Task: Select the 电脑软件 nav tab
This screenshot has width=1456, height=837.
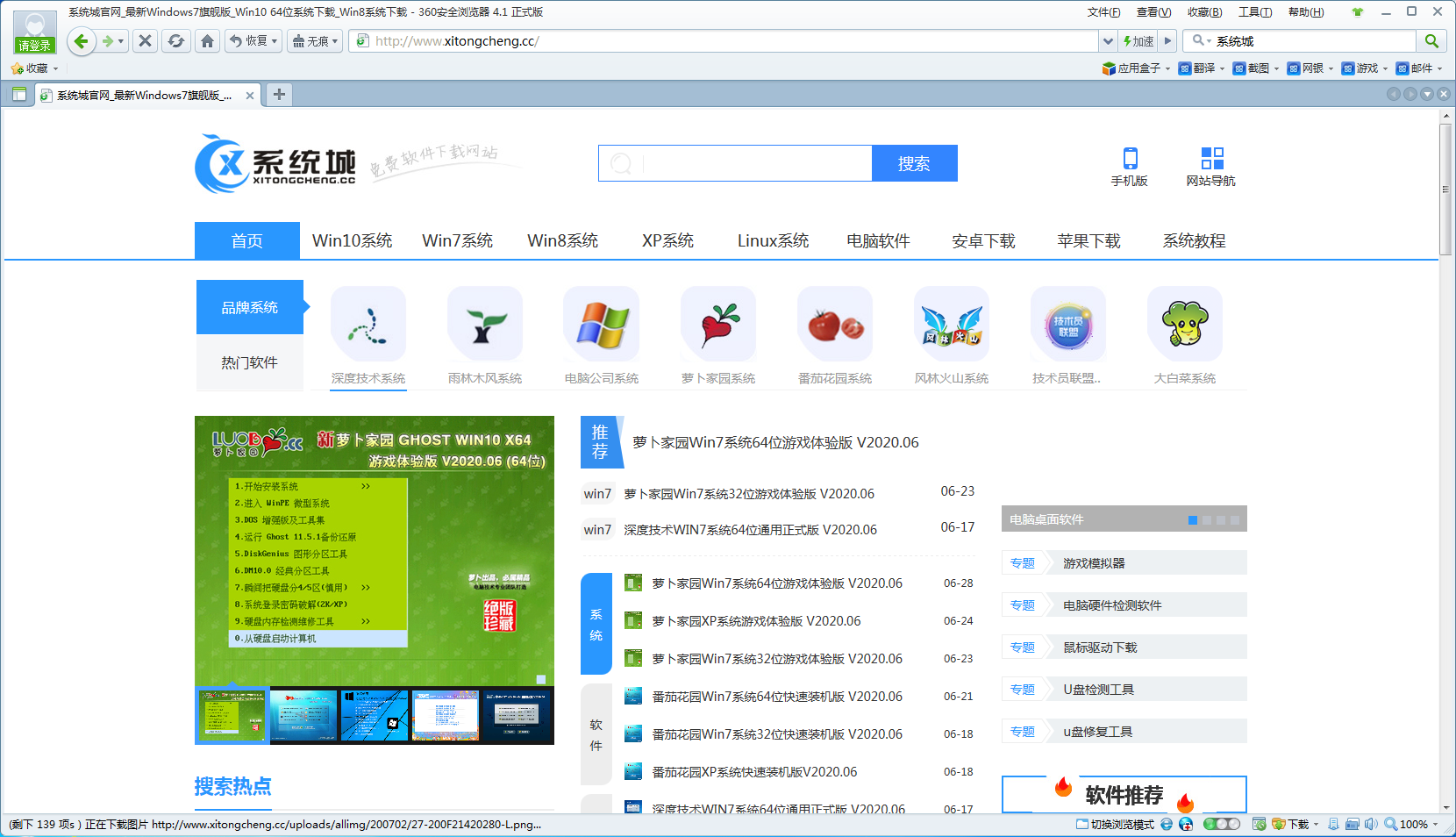Action: 878,240
